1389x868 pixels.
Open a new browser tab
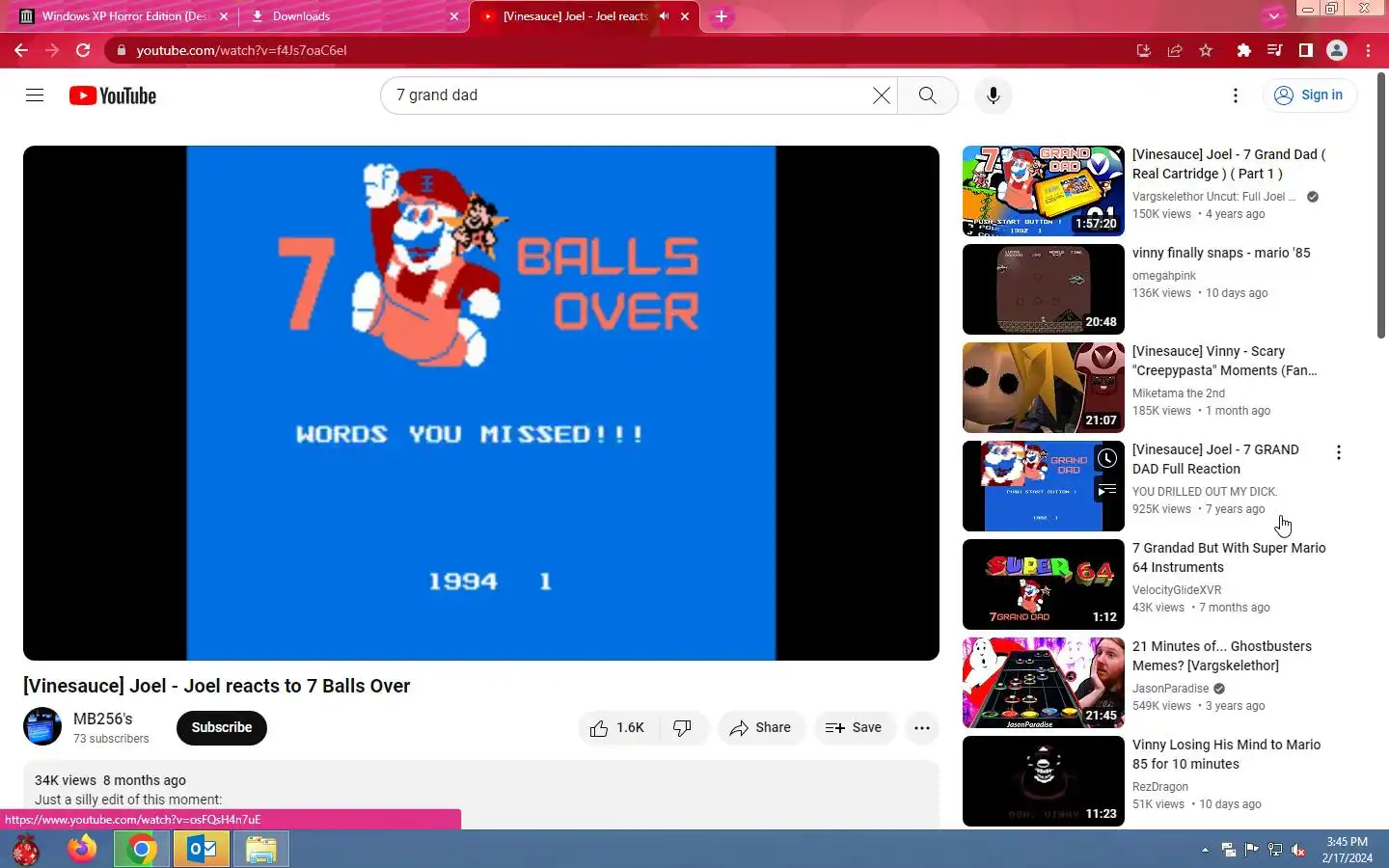tap(722, 16)
